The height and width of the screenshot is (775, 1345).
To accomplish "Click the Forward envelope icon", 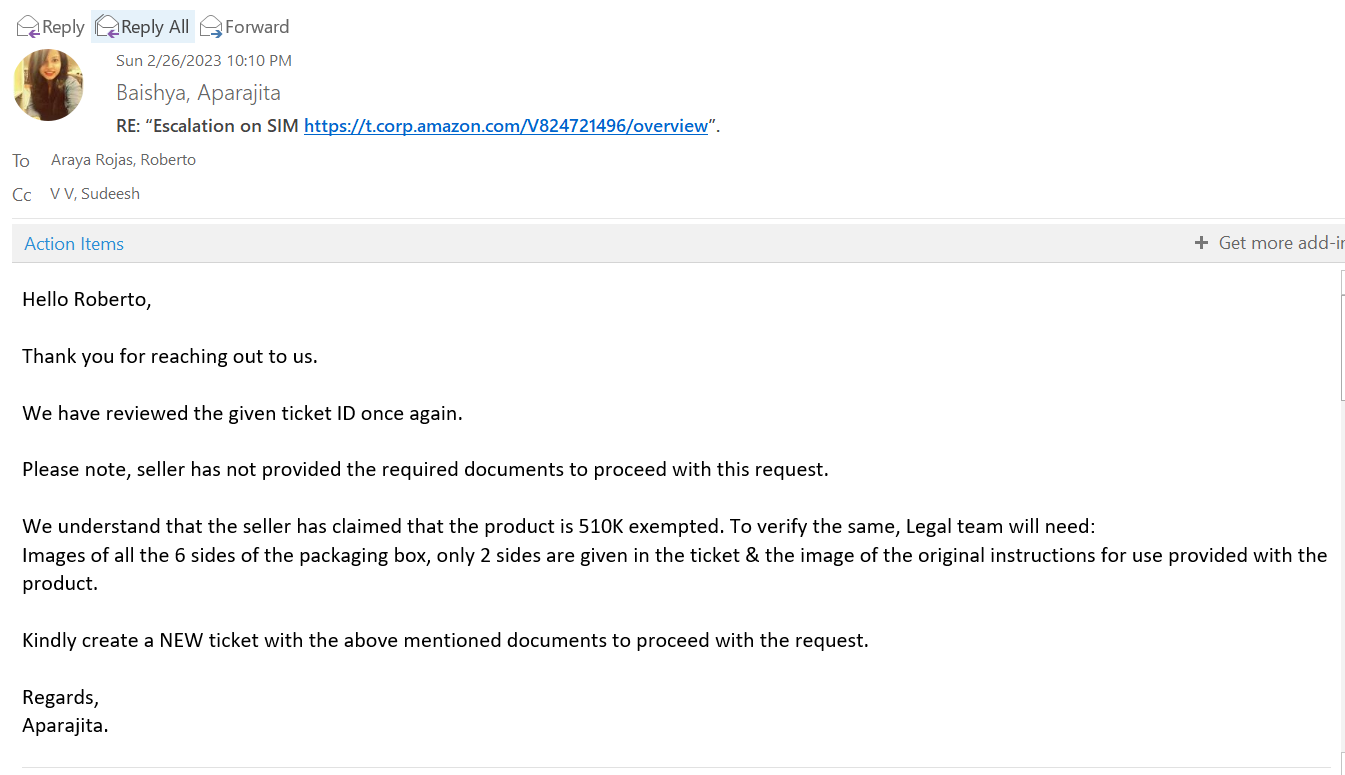I will tap(210, 26).
